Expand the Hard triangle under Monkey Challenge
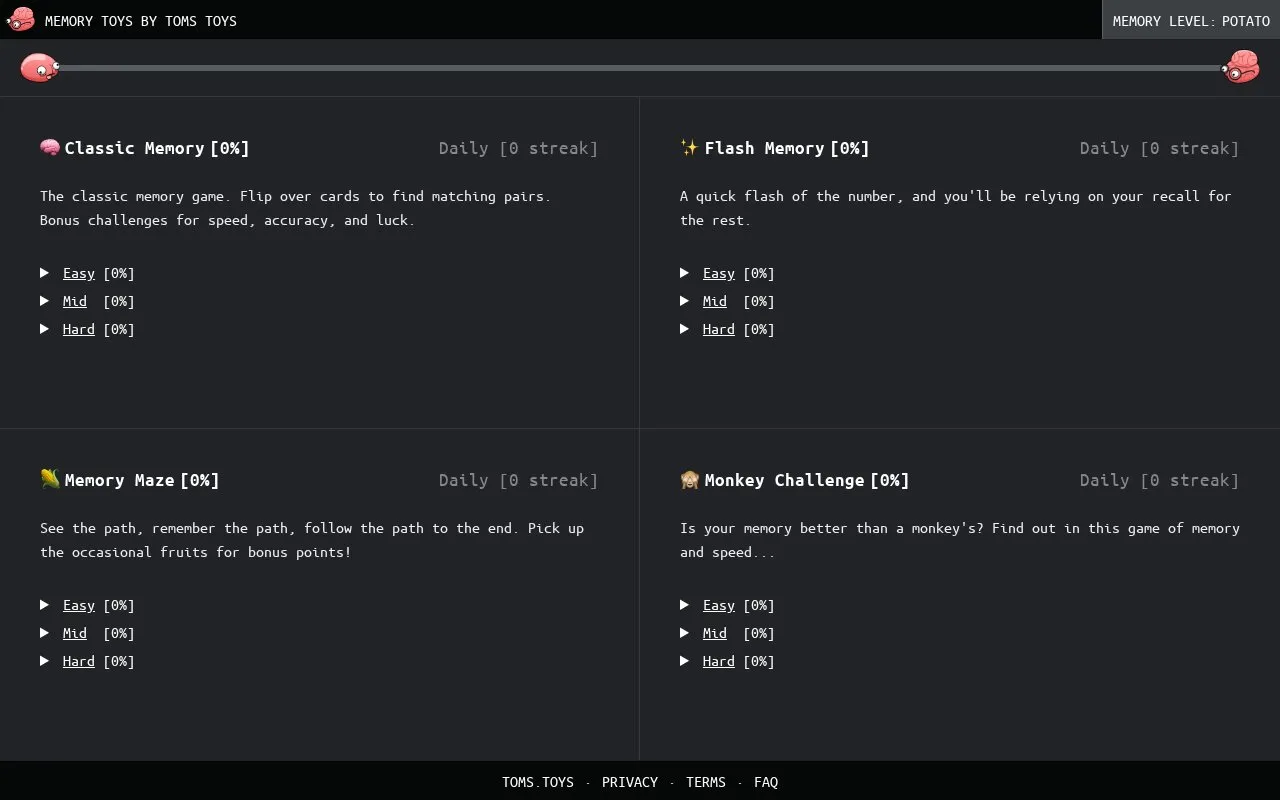1280x800 pixels. [x=684, y=660]
